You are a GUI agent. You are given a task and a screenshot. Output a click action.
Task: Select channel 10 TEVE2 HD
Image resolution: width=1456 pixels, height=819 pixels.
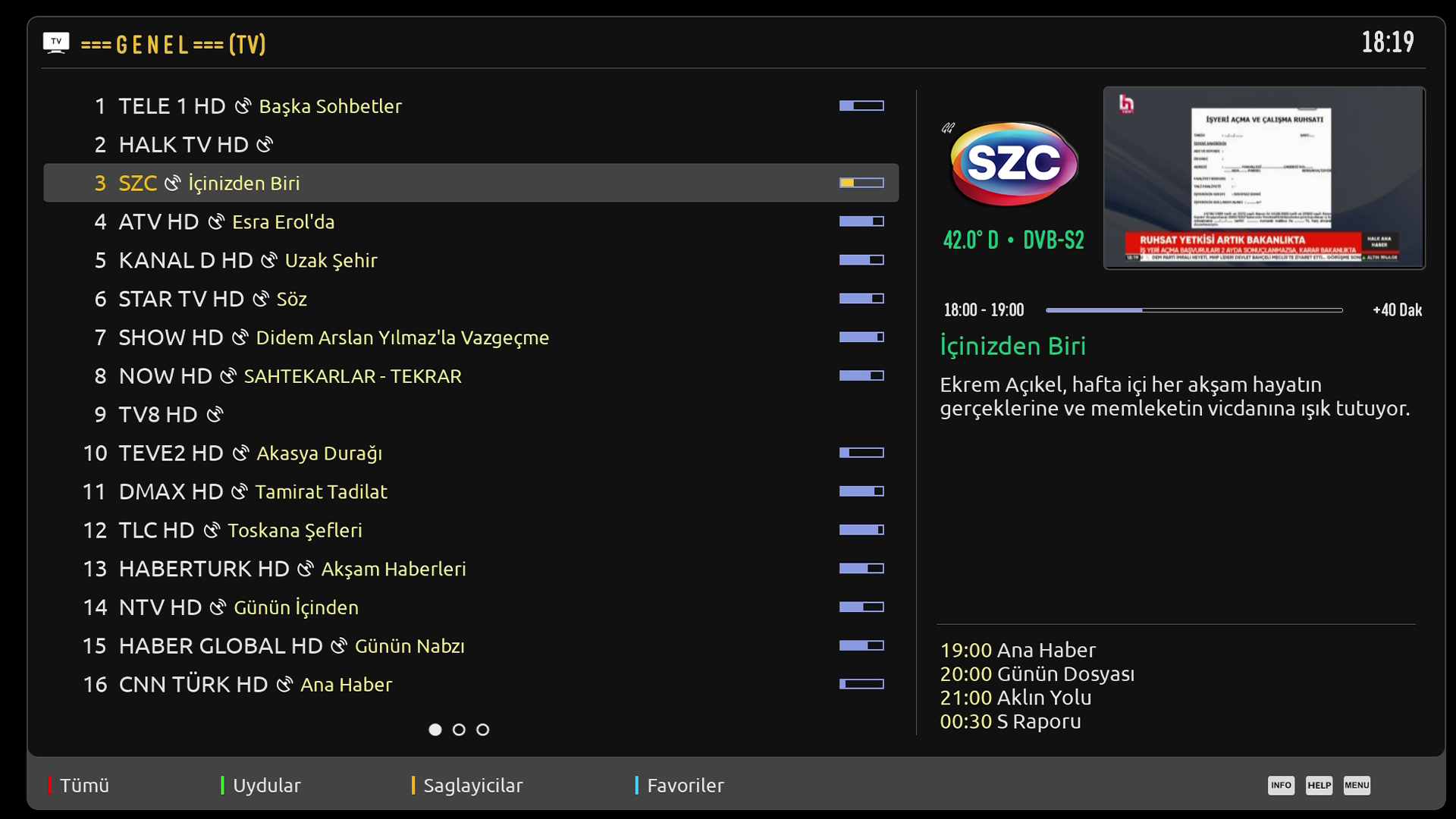tap(471, 453)
